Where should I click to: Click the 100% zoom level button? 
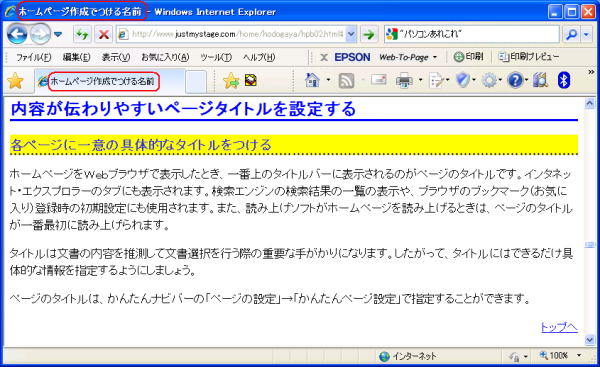coord(553,356)
